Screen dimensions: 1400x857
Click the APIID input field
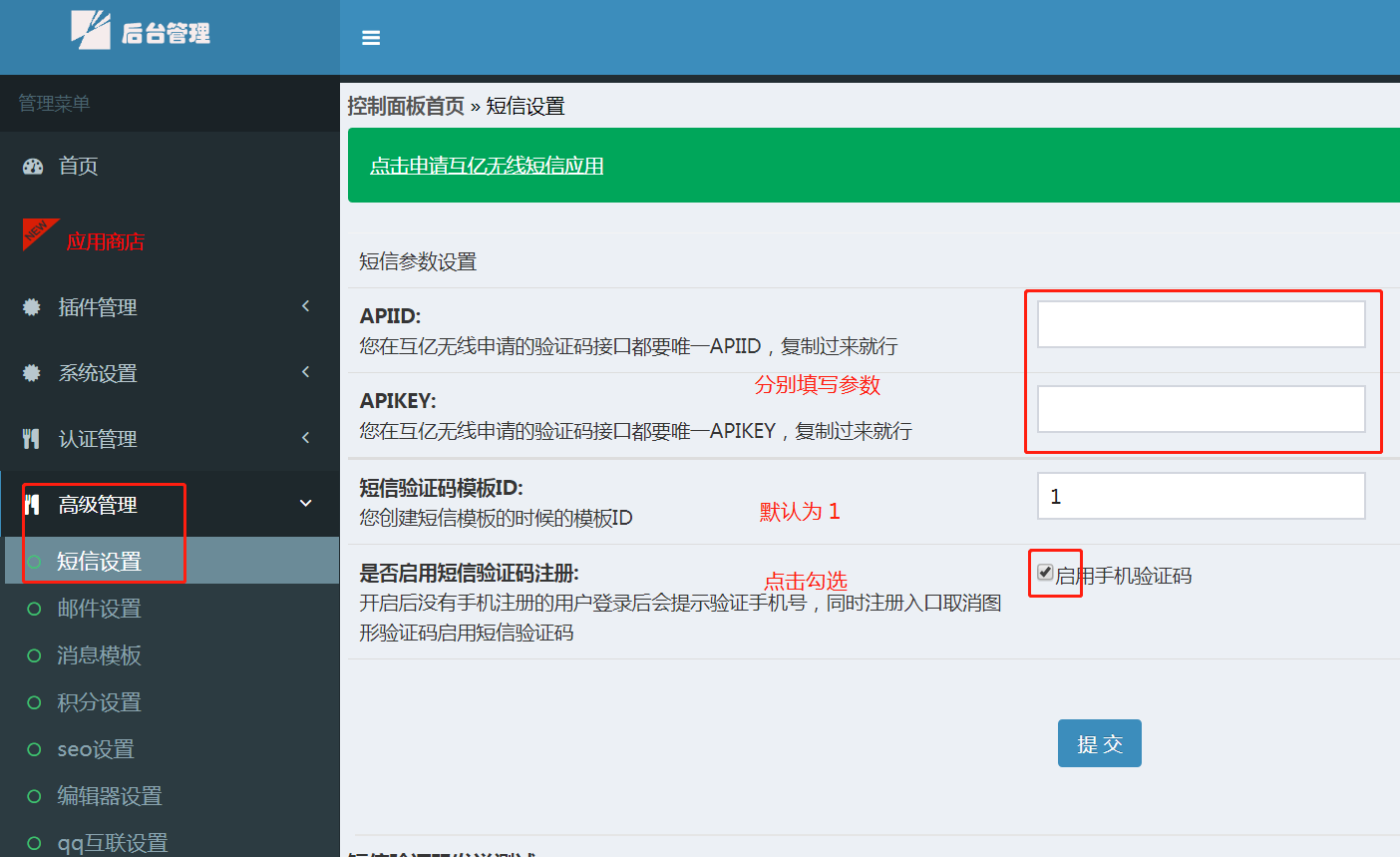[1201, 324]
